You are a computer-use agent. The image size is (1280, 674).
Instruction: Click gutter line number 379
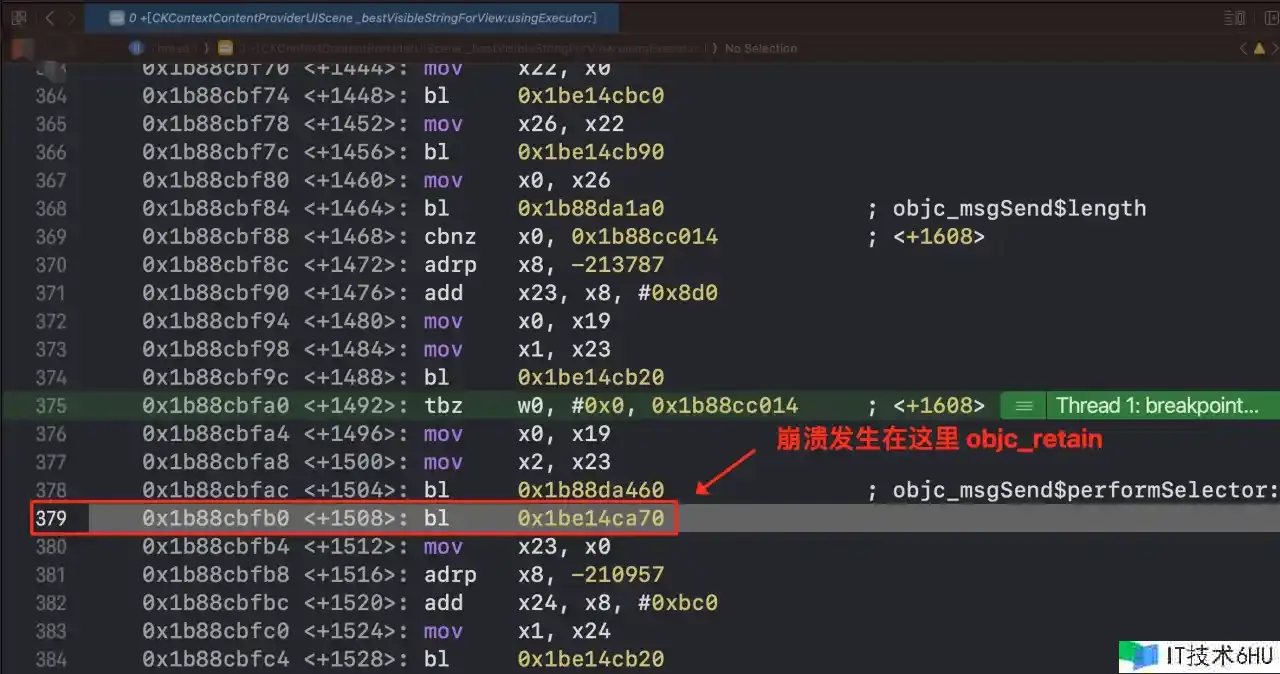[50, 518]
